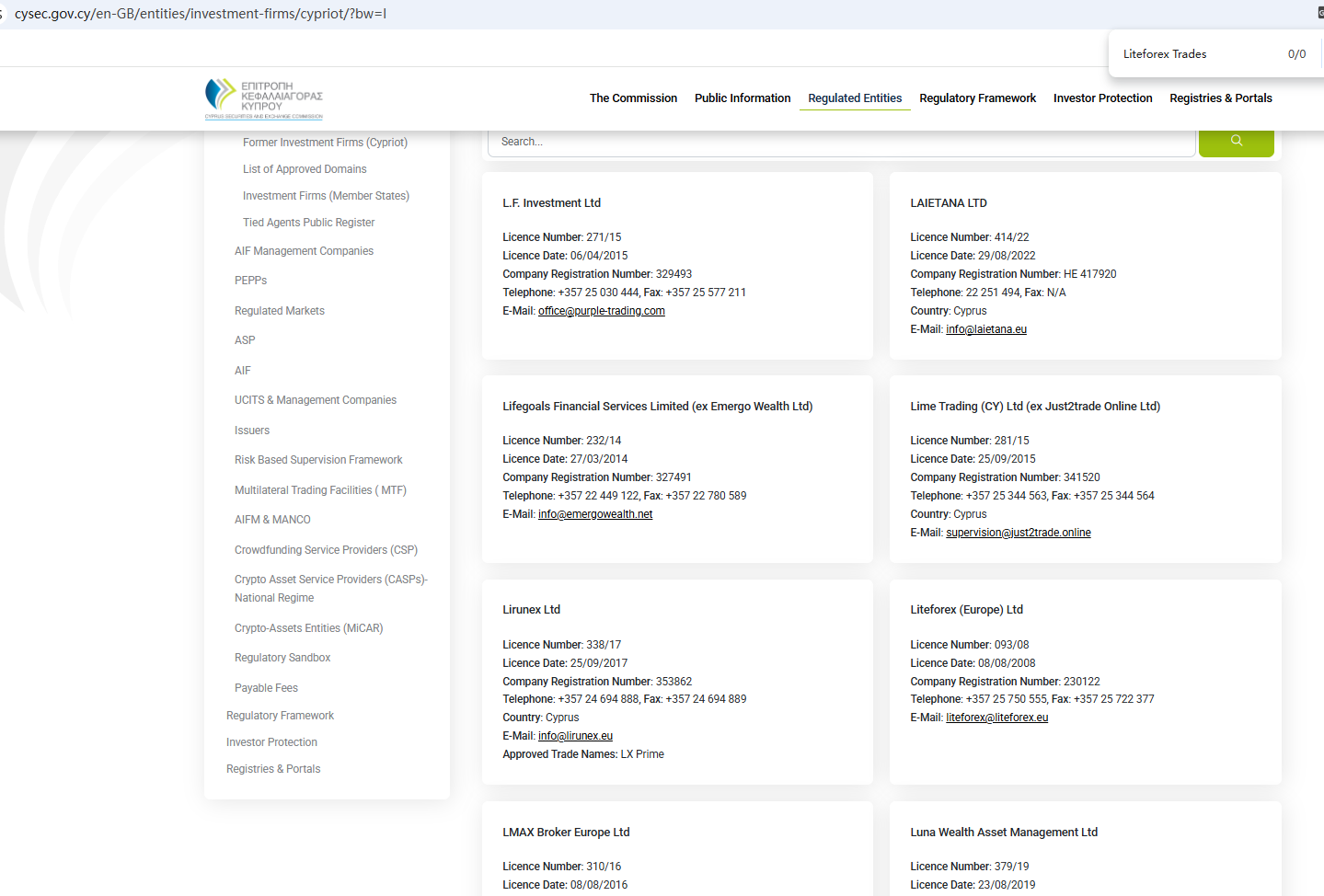Open the Public Information menu

tap(743, 98)
